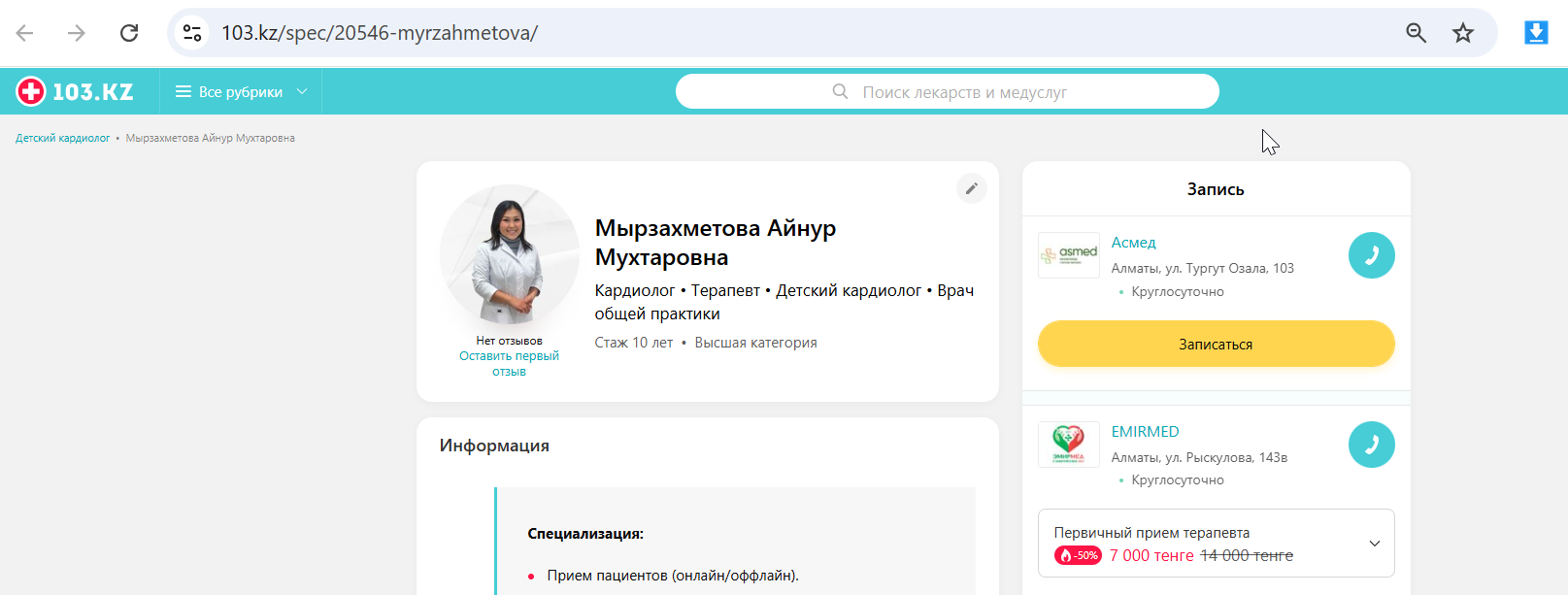Click the -50% discount badge
The image size is (1568, 595).
[x=1078, y=555]
